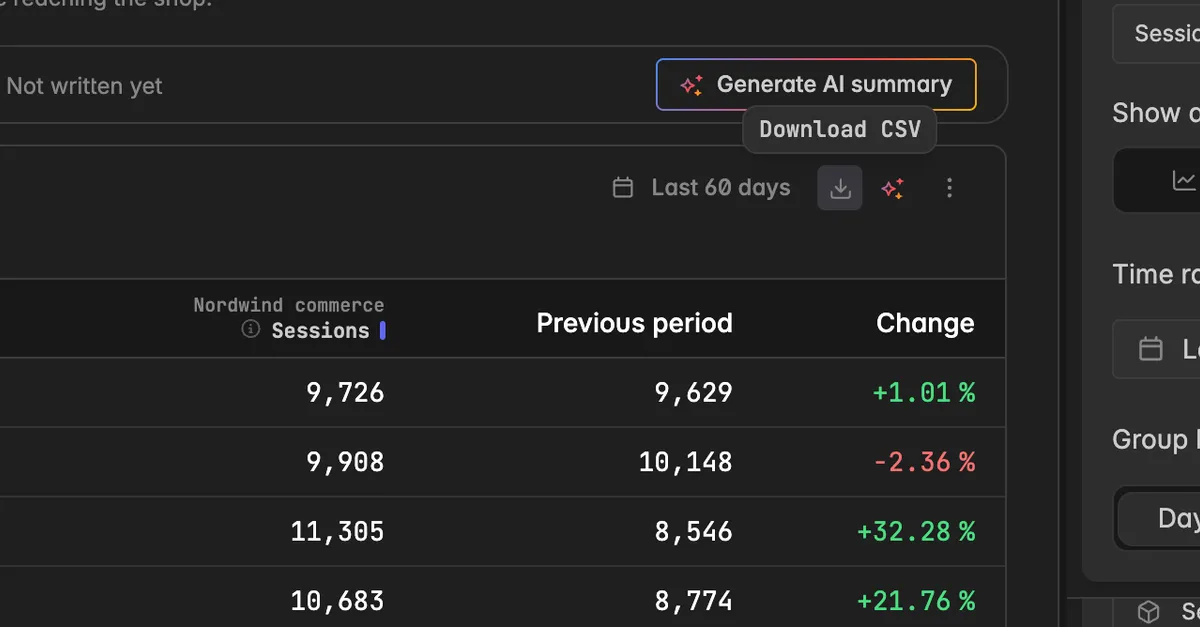The height and width of the screenshot is (627, 1200).
Task: Click the AI sparkle icon beside download
Action: pos(892,188)
